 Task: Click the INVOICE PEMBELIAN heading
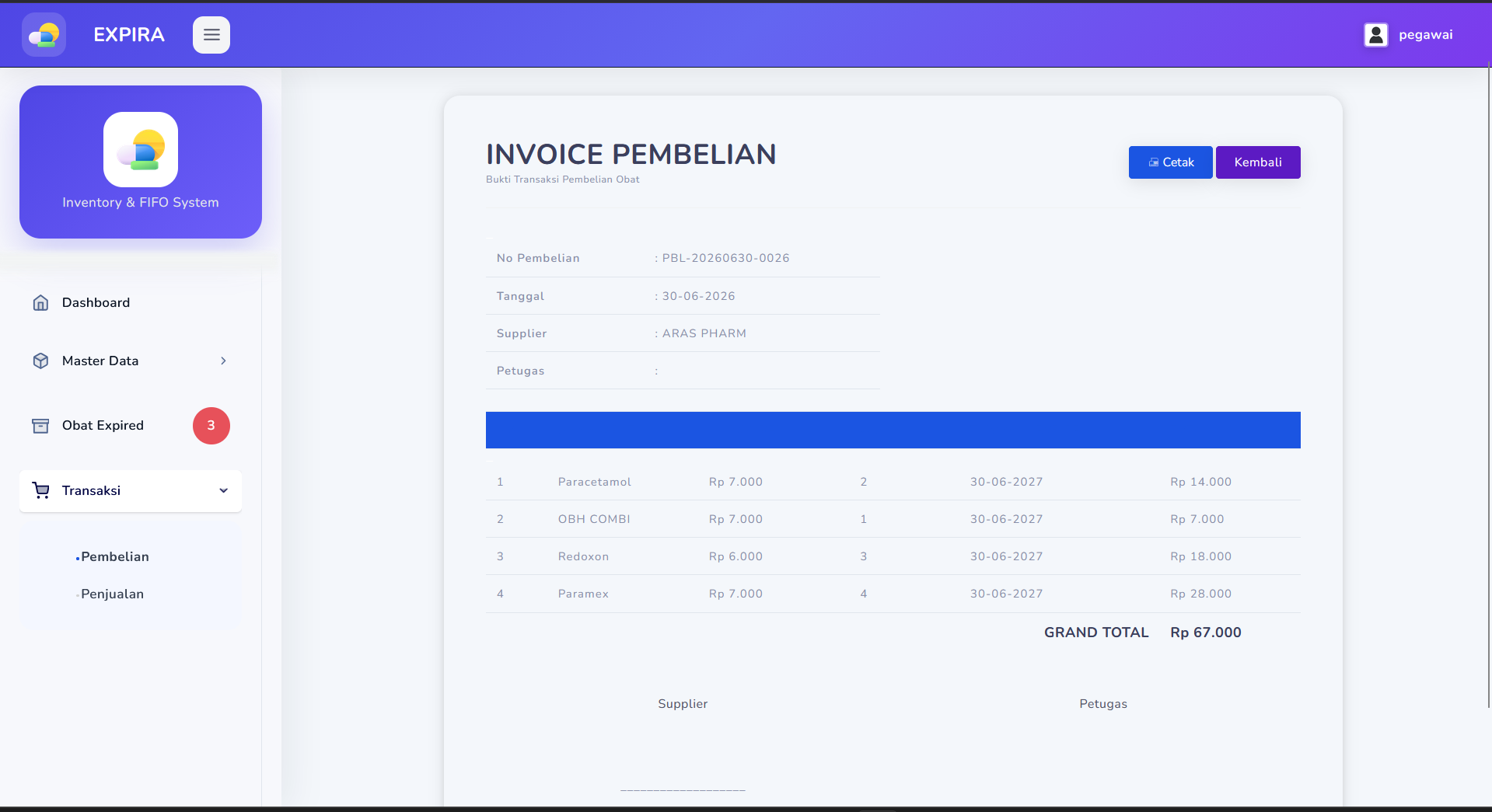point(631,155)
